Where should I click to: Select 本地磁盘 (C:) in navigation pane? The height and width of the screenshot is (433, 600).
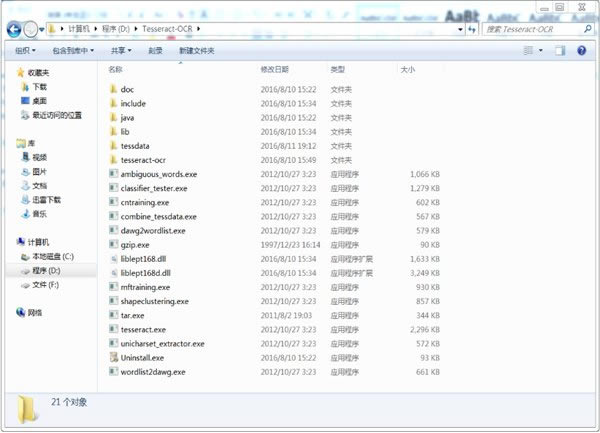pyautogui.click(x=52, y=257)
